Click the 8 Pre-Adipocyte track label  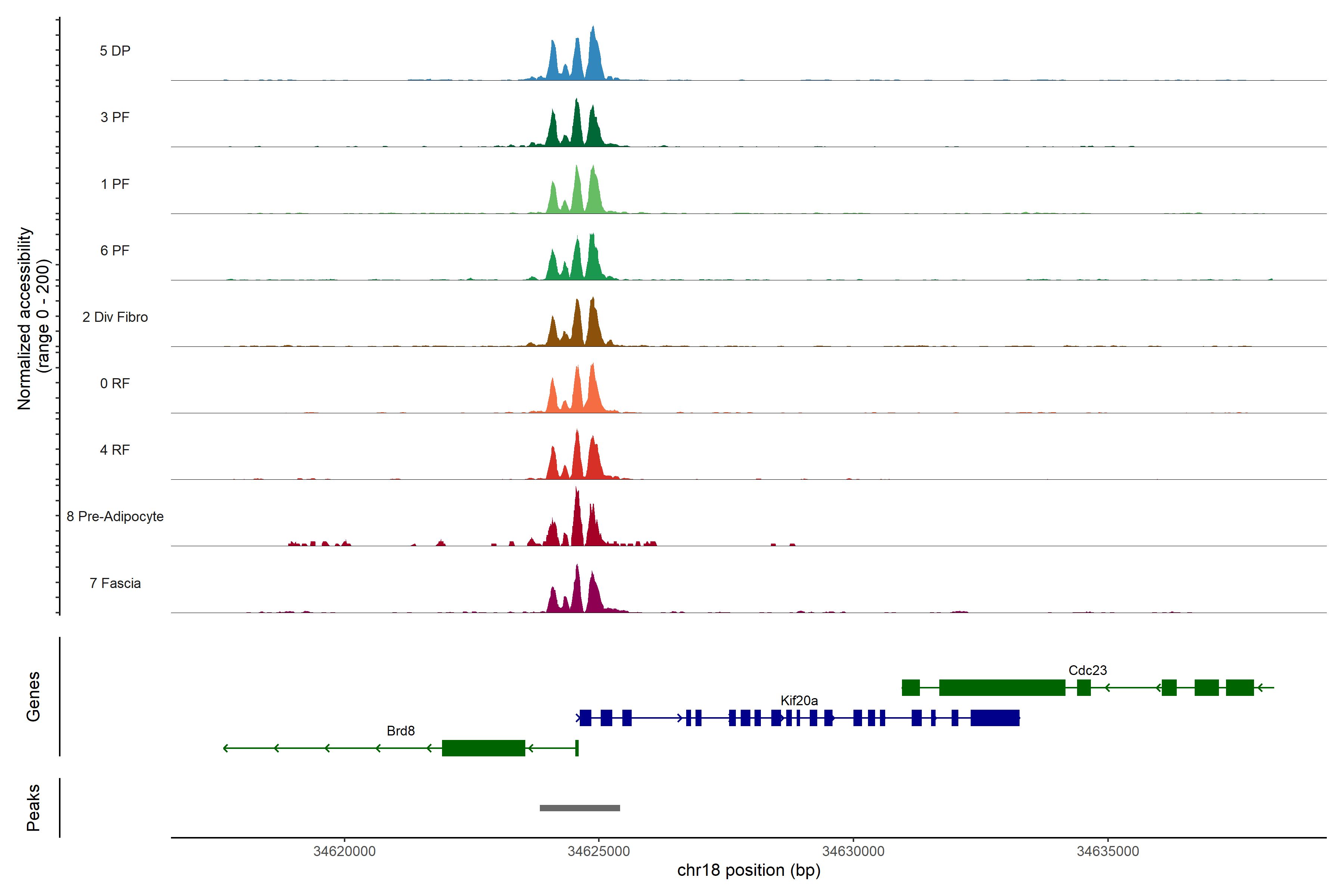tap(115, 517)
